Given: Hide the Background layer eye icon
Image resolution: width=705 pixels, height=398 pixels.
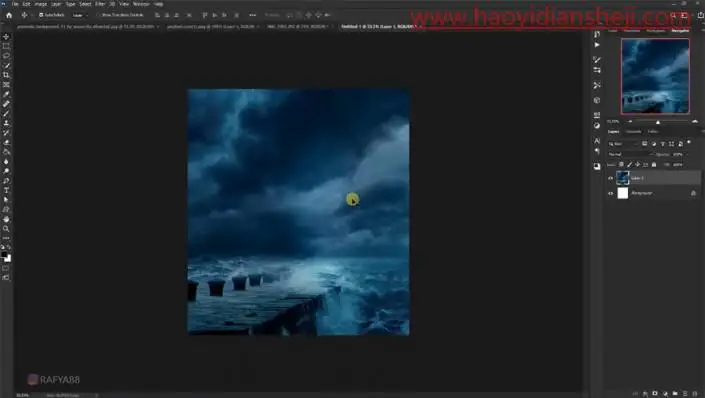Looking at the screenshot, I should [x=610, y=193].
